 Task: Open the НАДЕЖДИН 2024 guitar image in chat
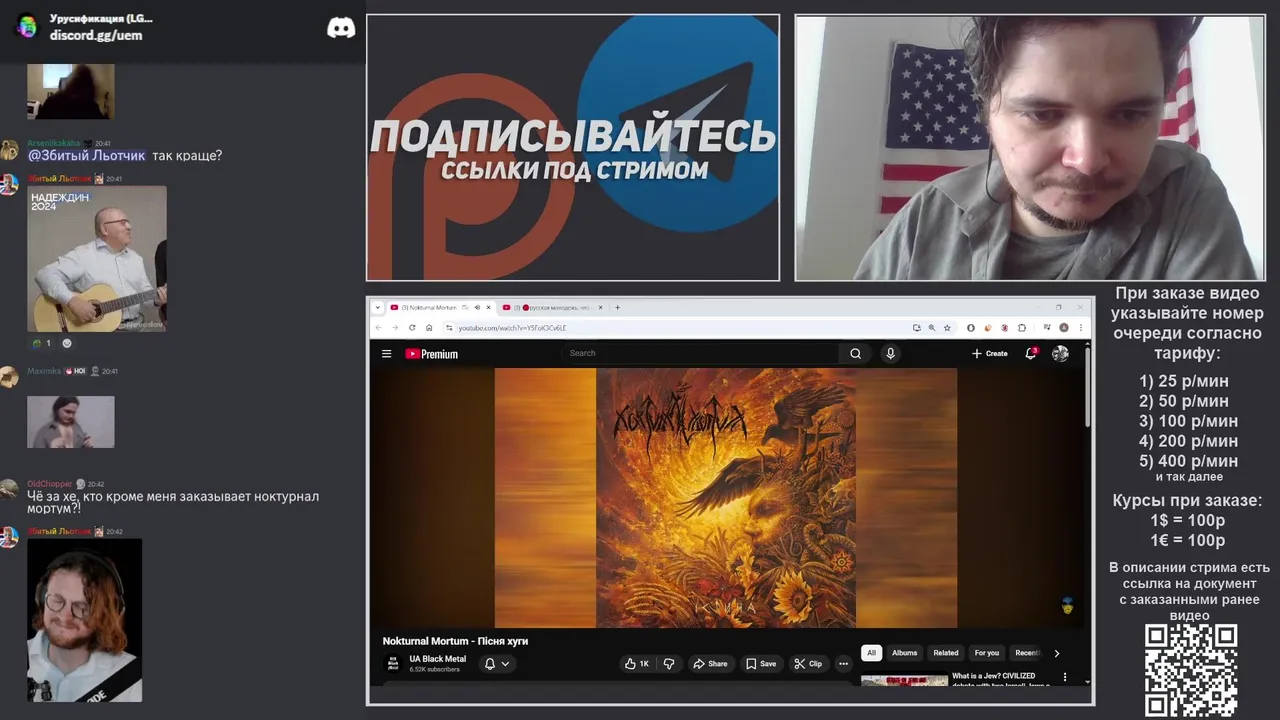pos(97,259)
